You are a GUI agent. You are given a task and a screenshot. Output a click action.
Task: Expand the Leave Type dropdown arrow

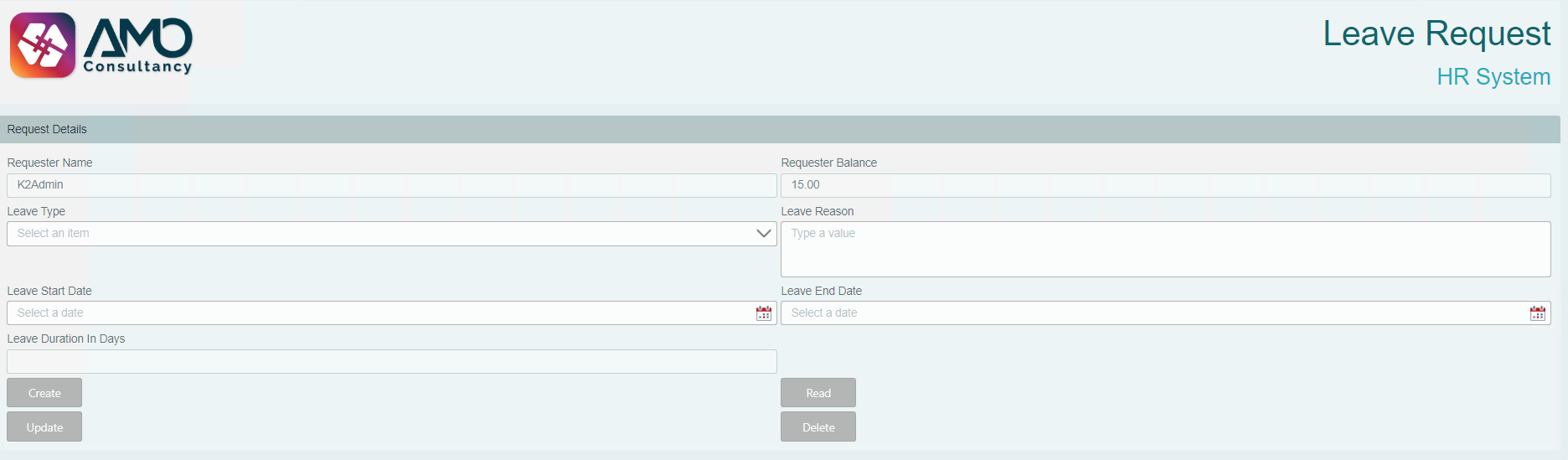coord(763,234)
